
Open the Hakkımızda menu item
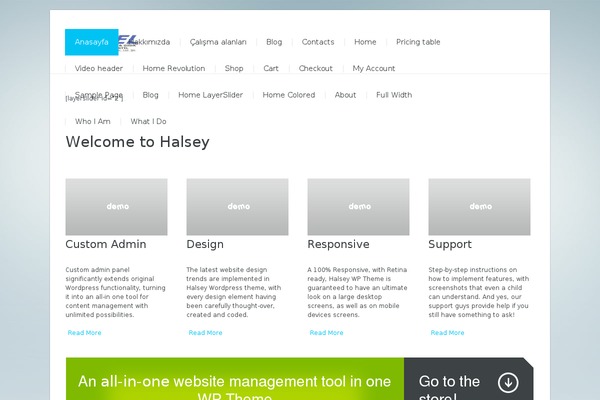(150, 42)
